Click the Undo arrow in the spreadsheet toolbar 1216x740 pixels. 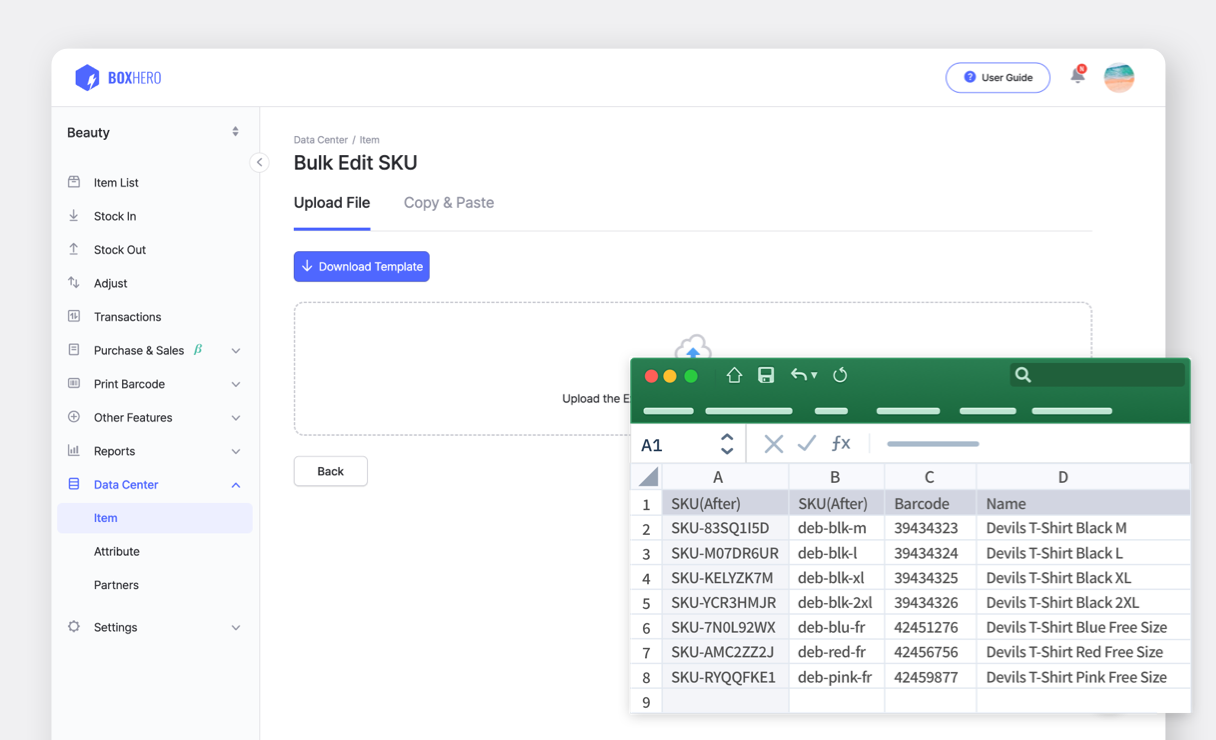click(x=798, y=375)
